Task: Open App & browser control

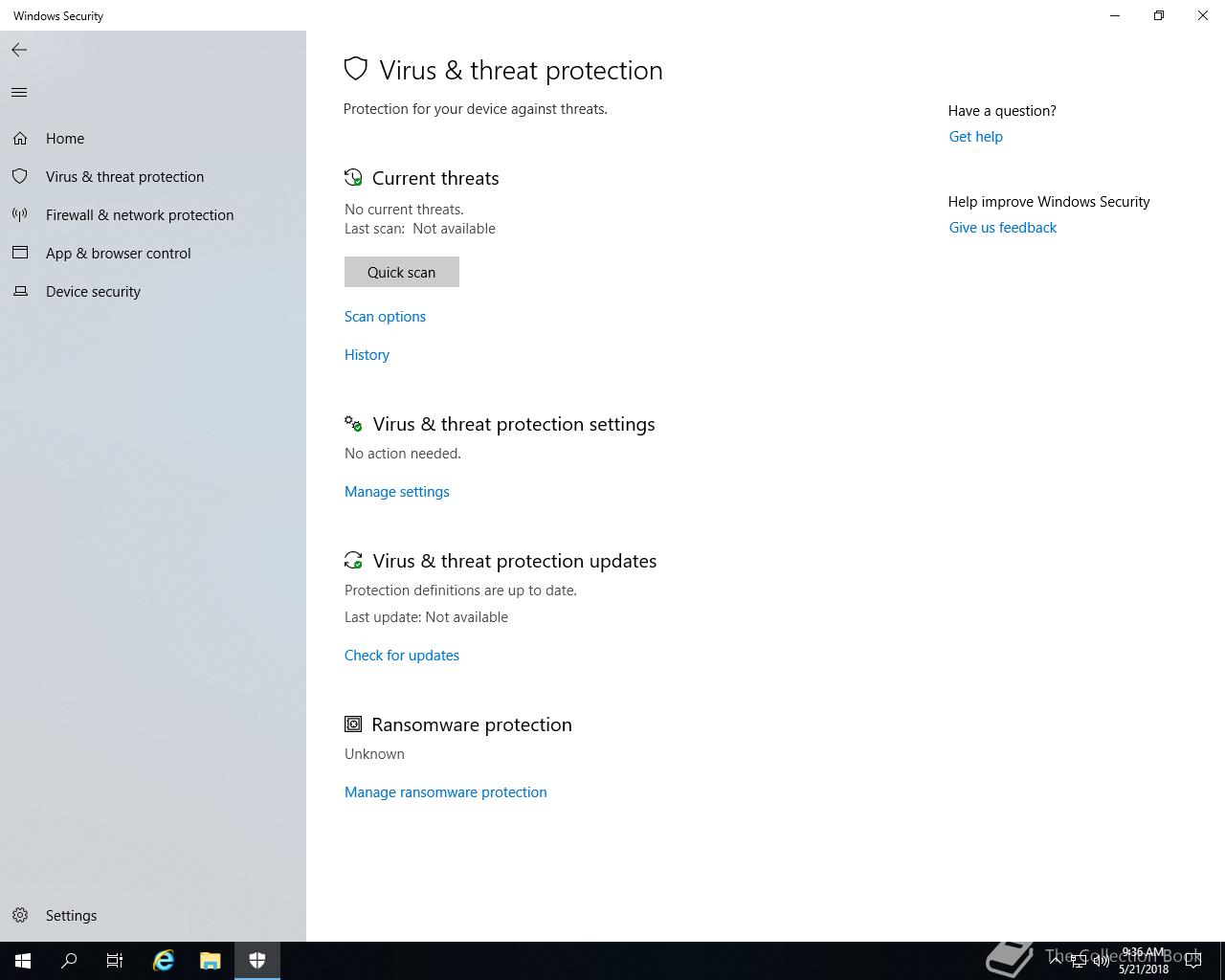Action: [153, 254]
